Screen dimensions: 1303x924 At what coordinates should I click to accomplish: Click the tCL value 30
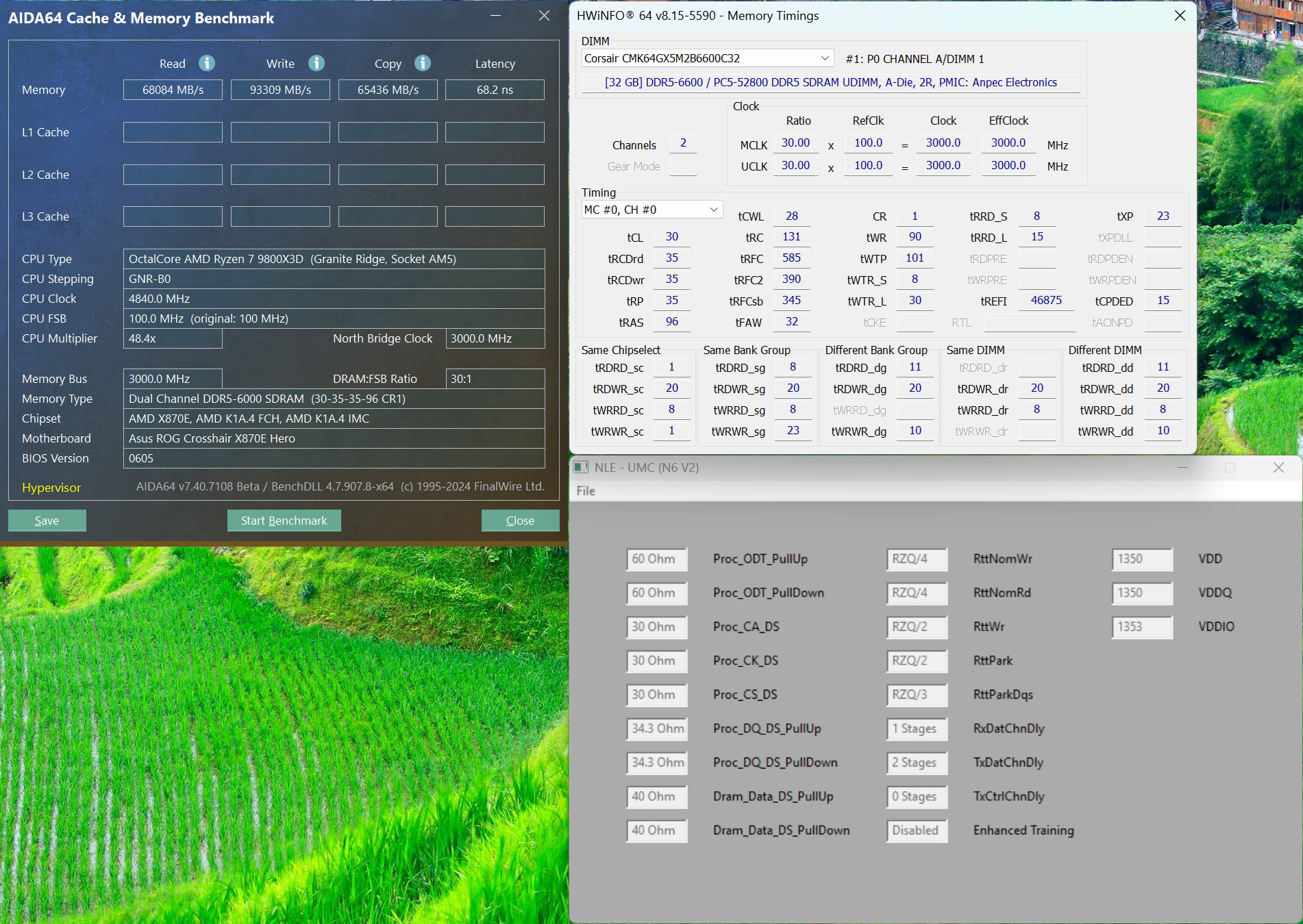[671, 237]
